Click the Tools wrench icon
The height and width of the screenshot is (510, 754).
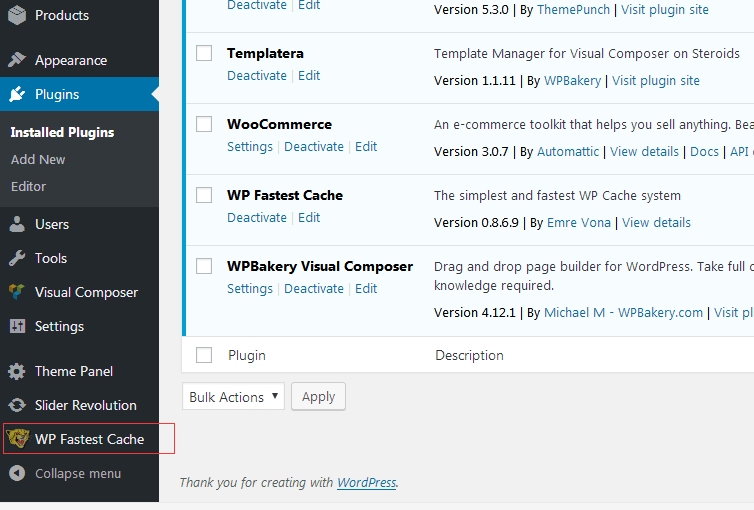[x=17, y=259]
